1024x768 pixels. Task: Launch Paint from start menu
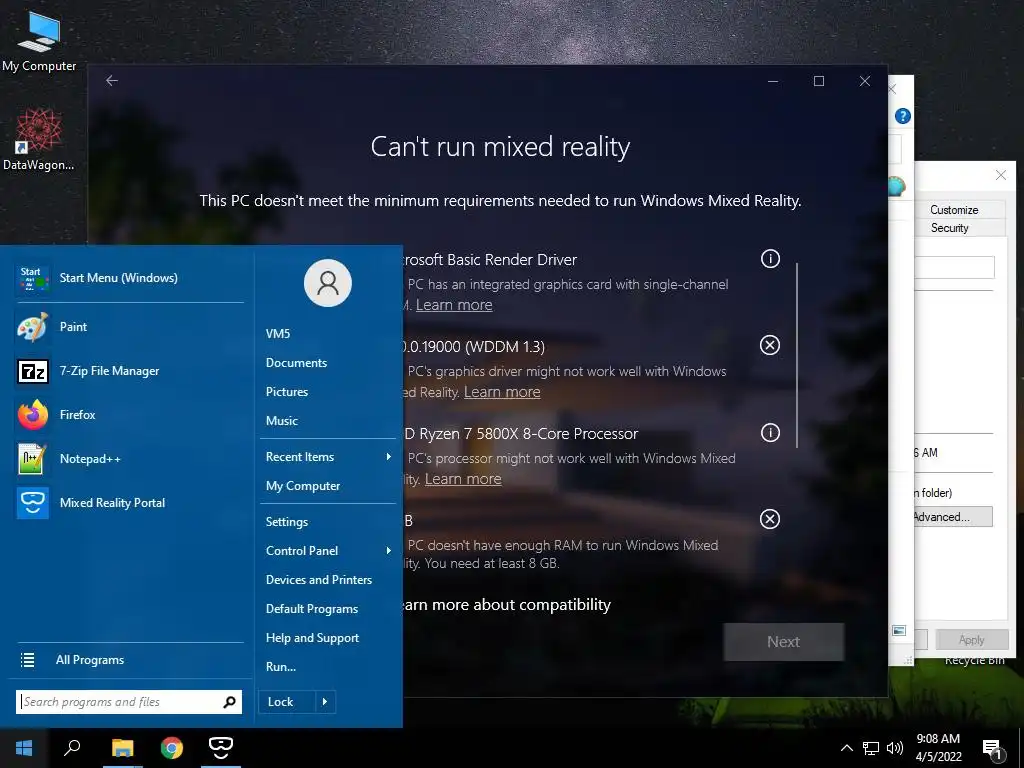[x=129, y=327]
